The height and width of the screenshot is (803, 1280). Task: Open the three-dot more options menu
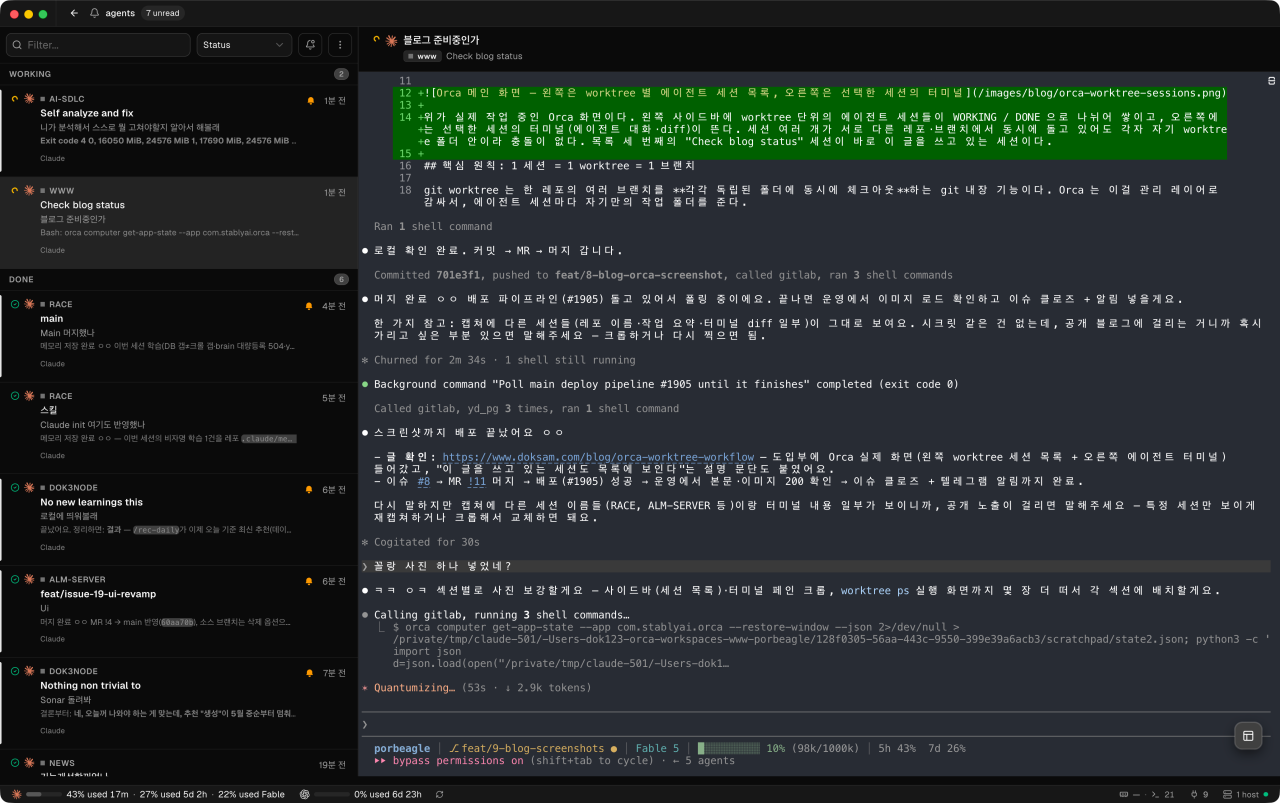pyautogui.click(x=340, y=45)
